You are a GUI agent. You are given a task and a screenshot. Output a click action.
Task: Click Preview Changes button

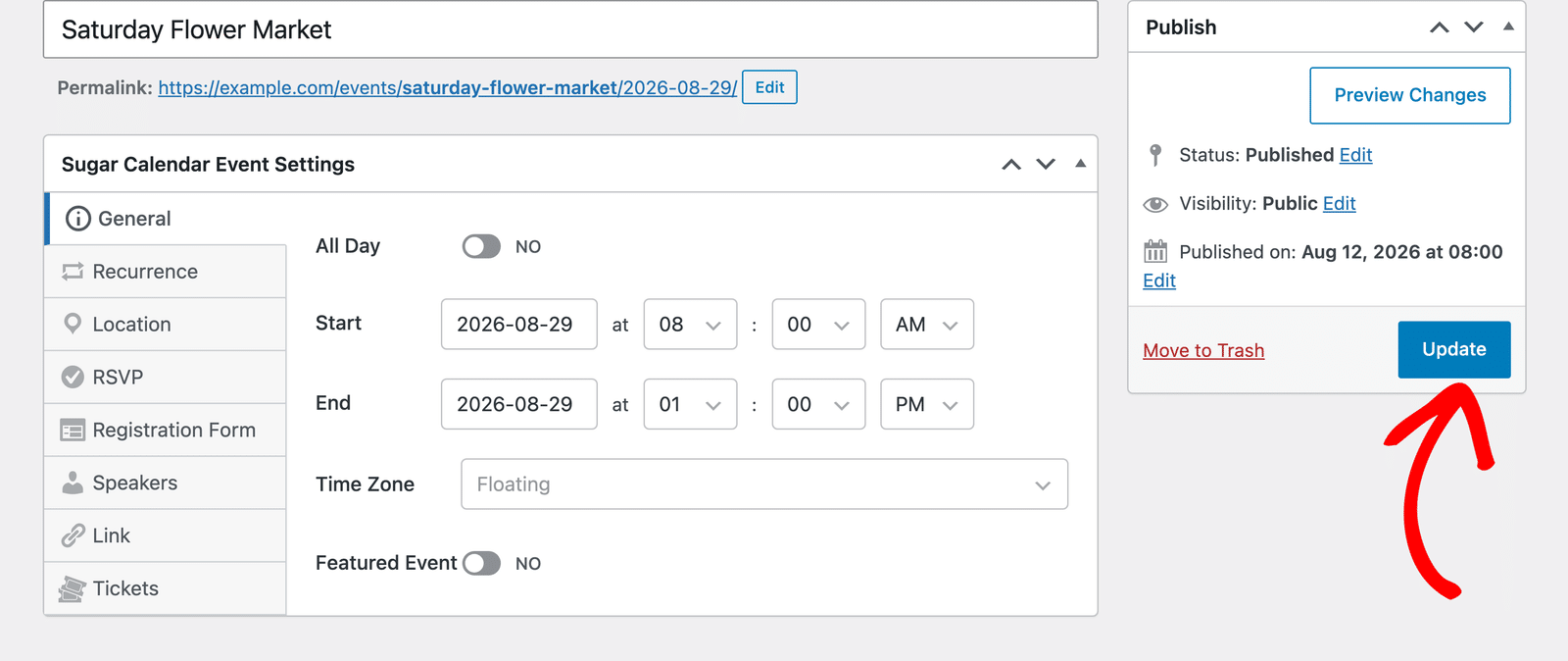coord(1410,95)
